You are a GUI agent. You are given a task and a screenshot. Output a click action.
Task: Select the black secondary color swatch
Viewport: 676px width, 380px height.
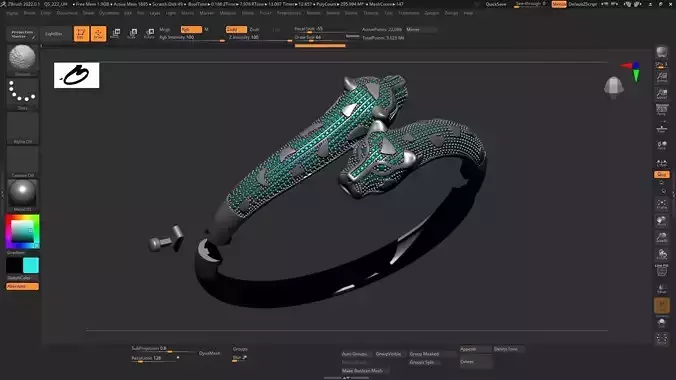coord(14,265)
